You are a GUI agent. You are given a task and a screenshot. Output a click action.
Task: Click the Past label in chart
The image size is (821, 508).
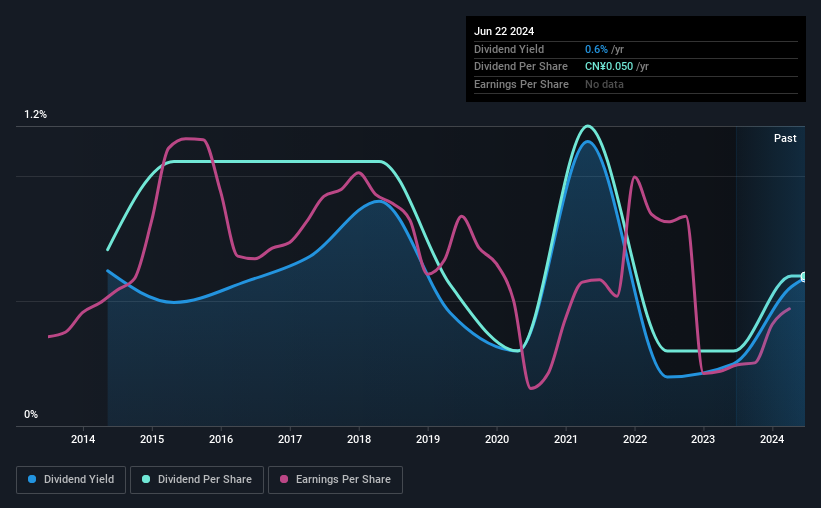tap(785, 138)
